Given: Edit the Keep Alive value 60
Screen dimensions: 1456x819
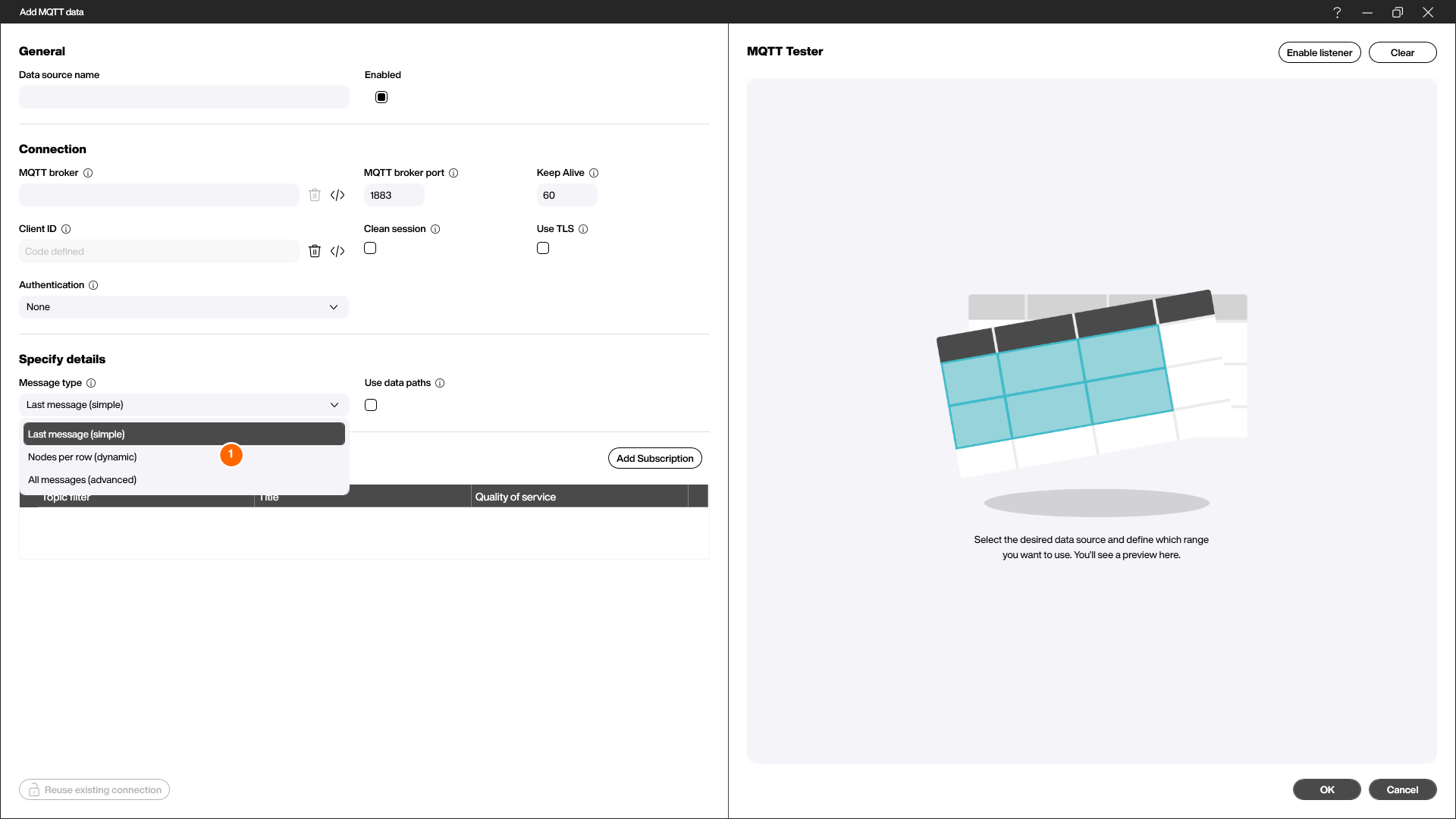Looking at the screenshot, I should click(567, 195).
